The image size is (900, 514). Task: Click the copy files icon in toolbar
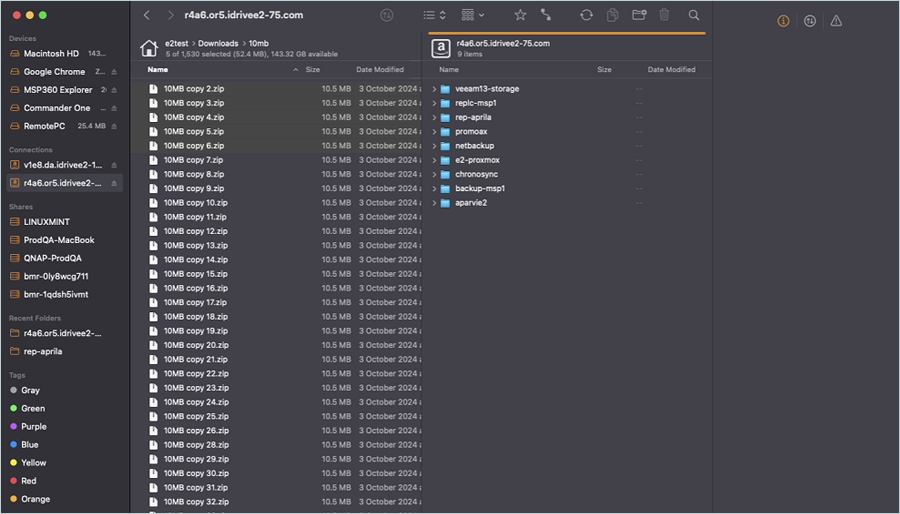pyautogui.click(x=612, y=16)
